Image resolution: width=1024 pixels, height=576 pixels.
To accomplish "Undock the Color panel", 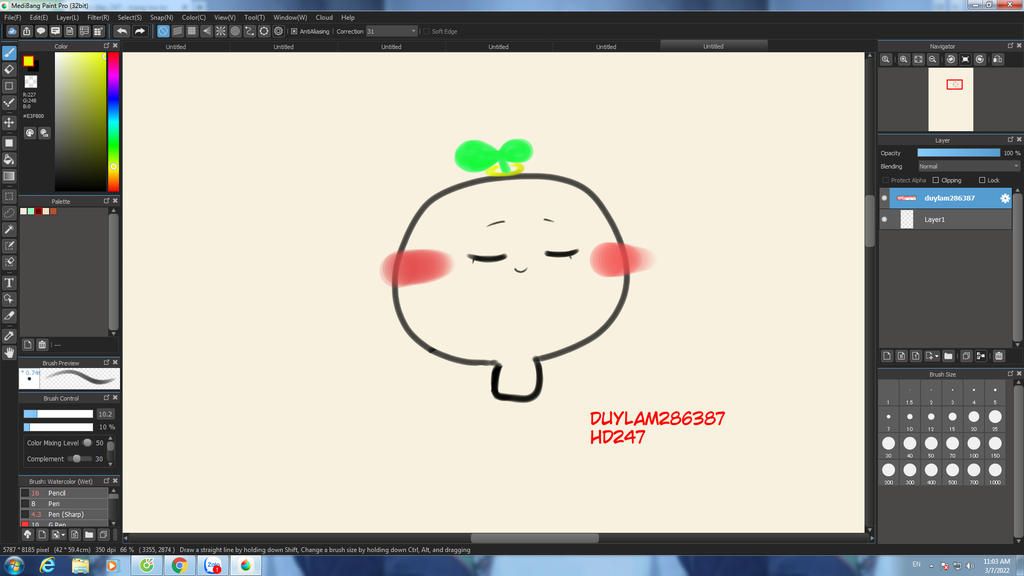I will (x=106, y=46).
